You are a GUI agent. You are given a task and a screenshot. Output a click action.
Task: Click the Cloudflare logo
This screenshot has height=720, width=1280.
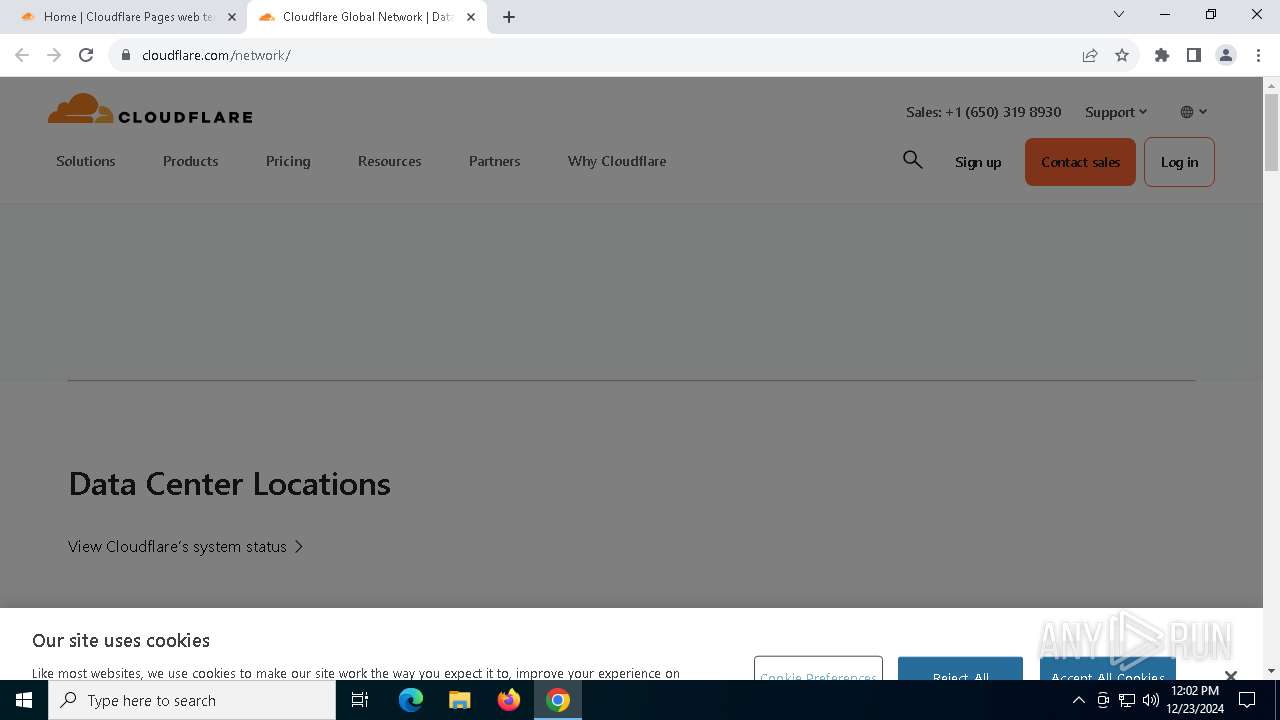150,109
